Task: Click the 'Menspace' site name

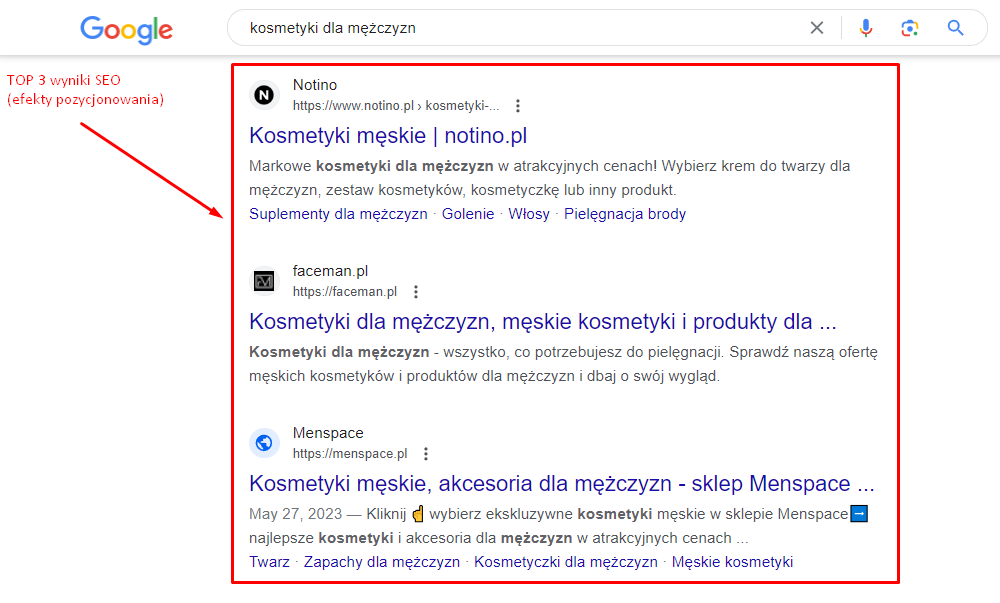Action: coord(328,433)
